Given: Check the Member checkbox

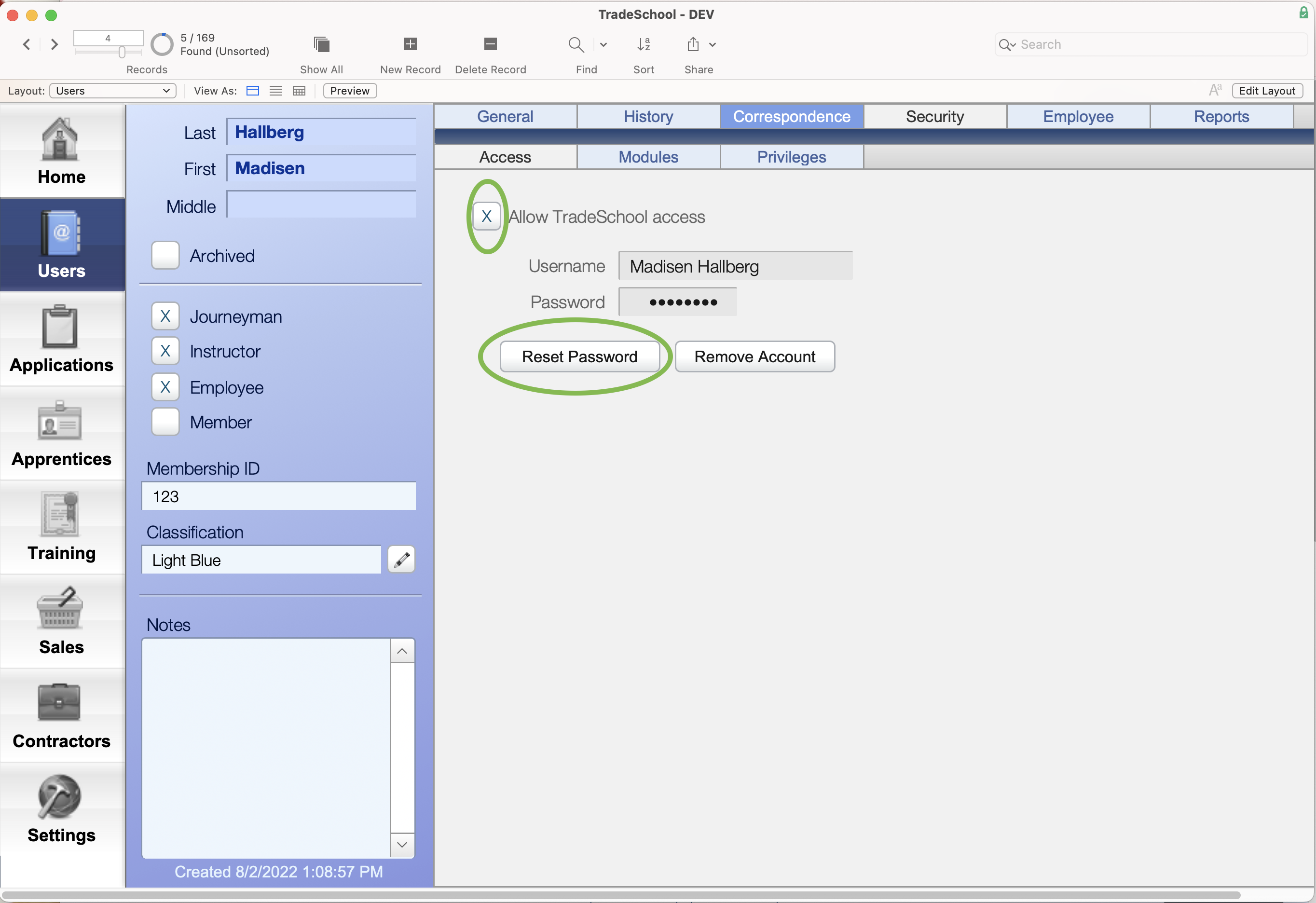Looking at the screenshot, I should (x=165, y=422).
